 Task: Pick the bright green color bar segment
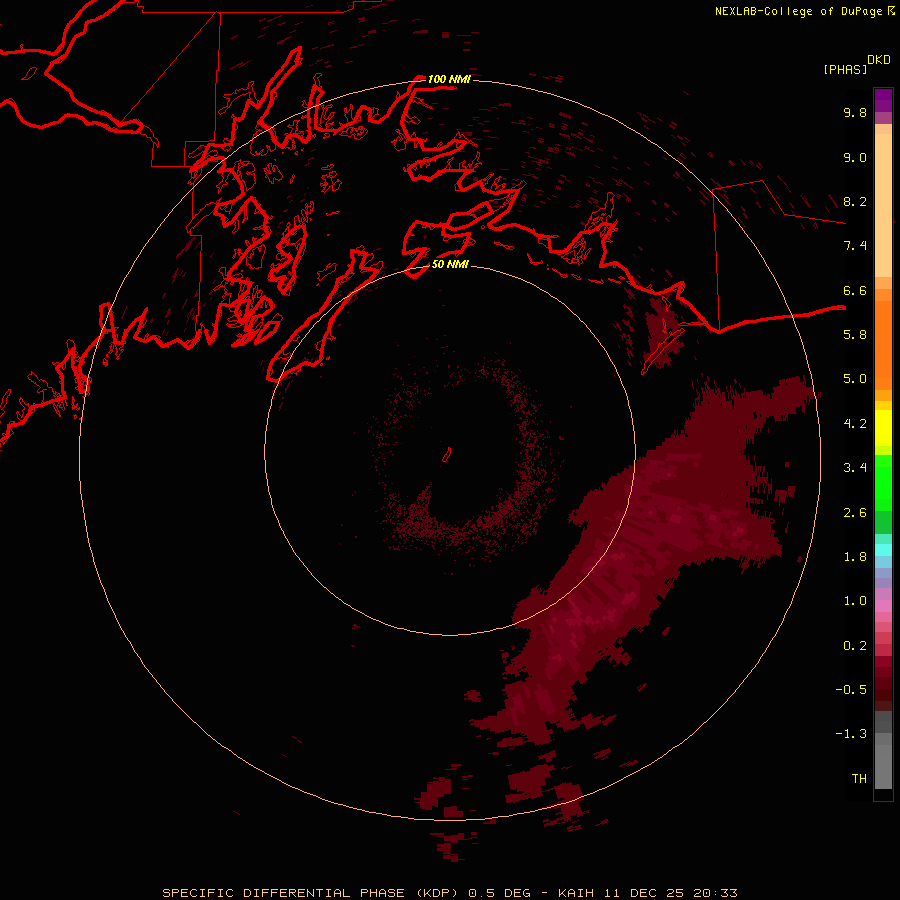point(883,483)
